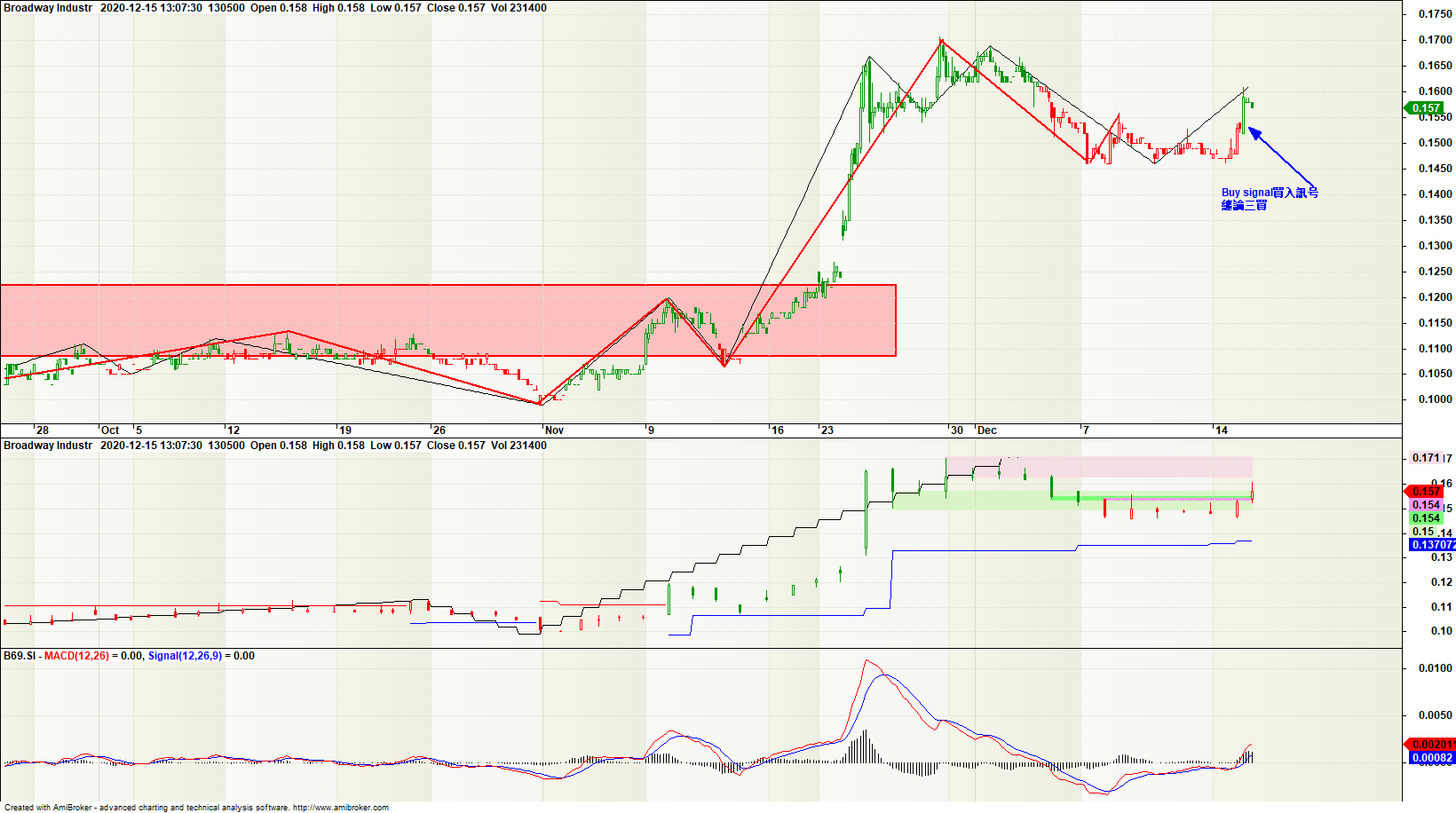Click the '30' date axis marker
Viewport: 1456px width, 813px height.
click(x=957, y=430)
